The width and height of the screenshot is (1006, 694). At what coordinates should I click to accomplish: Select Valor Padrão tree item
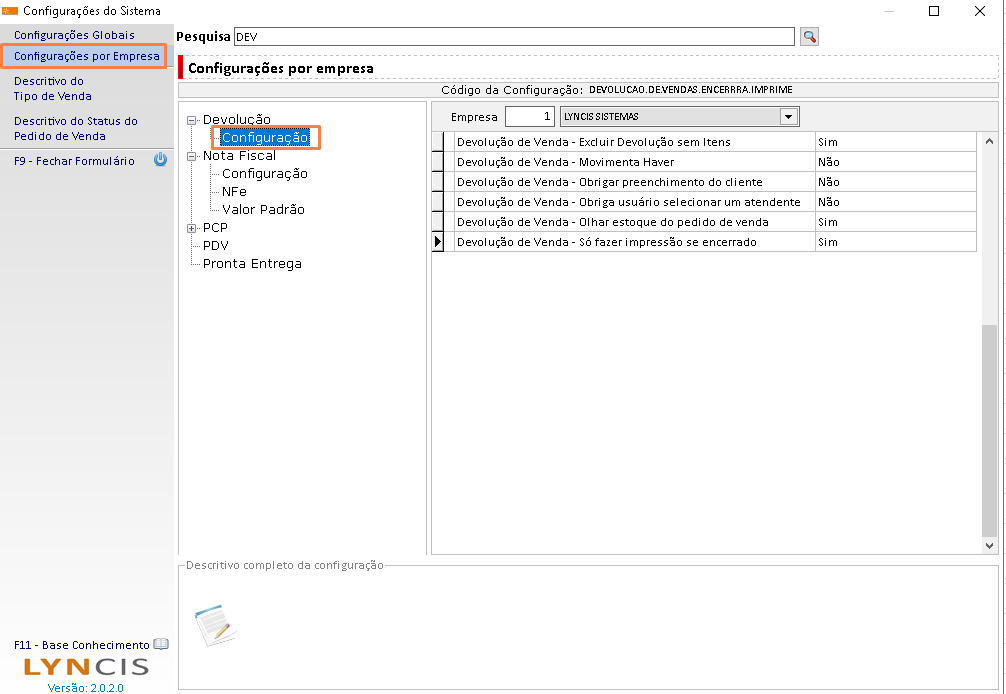pos(263,210)
